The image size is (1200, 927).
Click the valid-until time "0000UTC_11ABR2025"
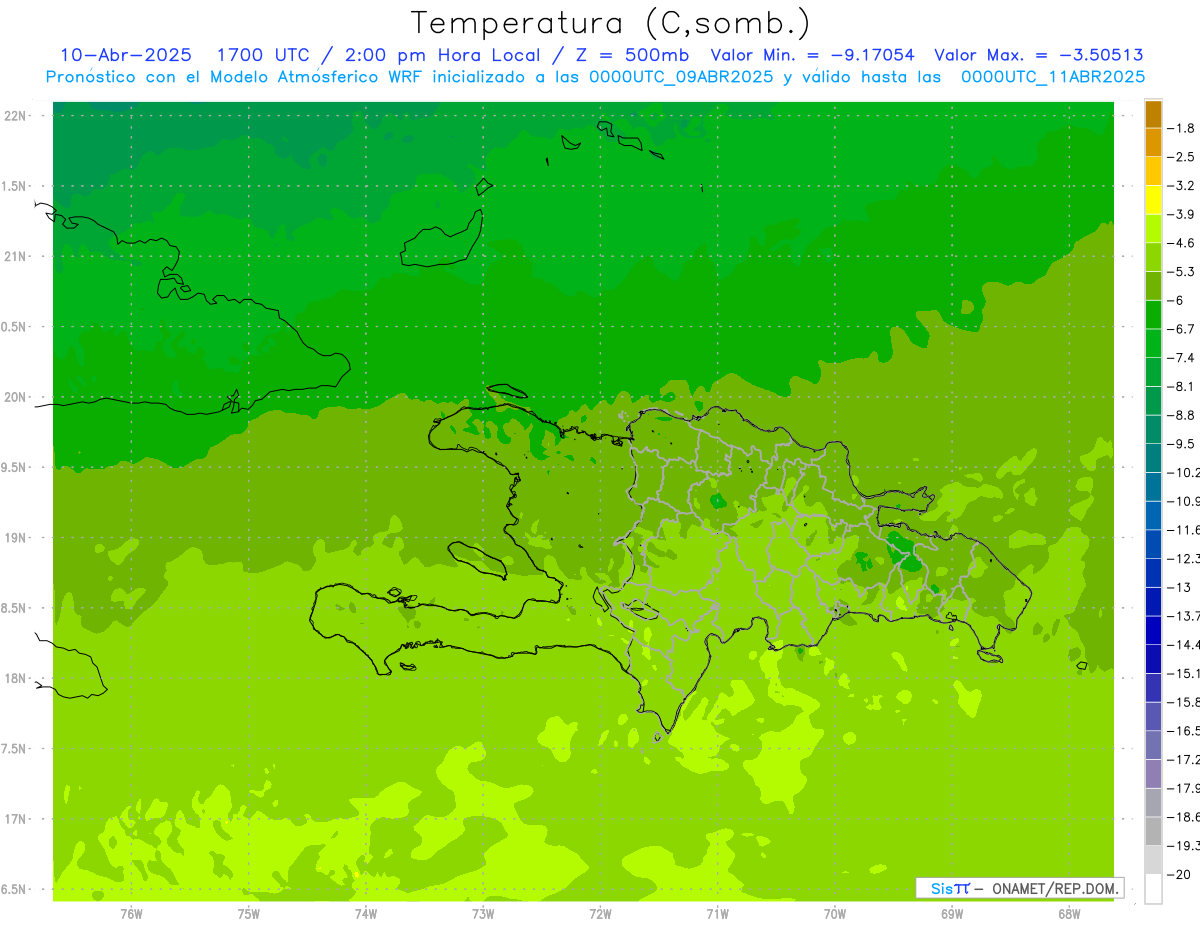point(1052,77)
